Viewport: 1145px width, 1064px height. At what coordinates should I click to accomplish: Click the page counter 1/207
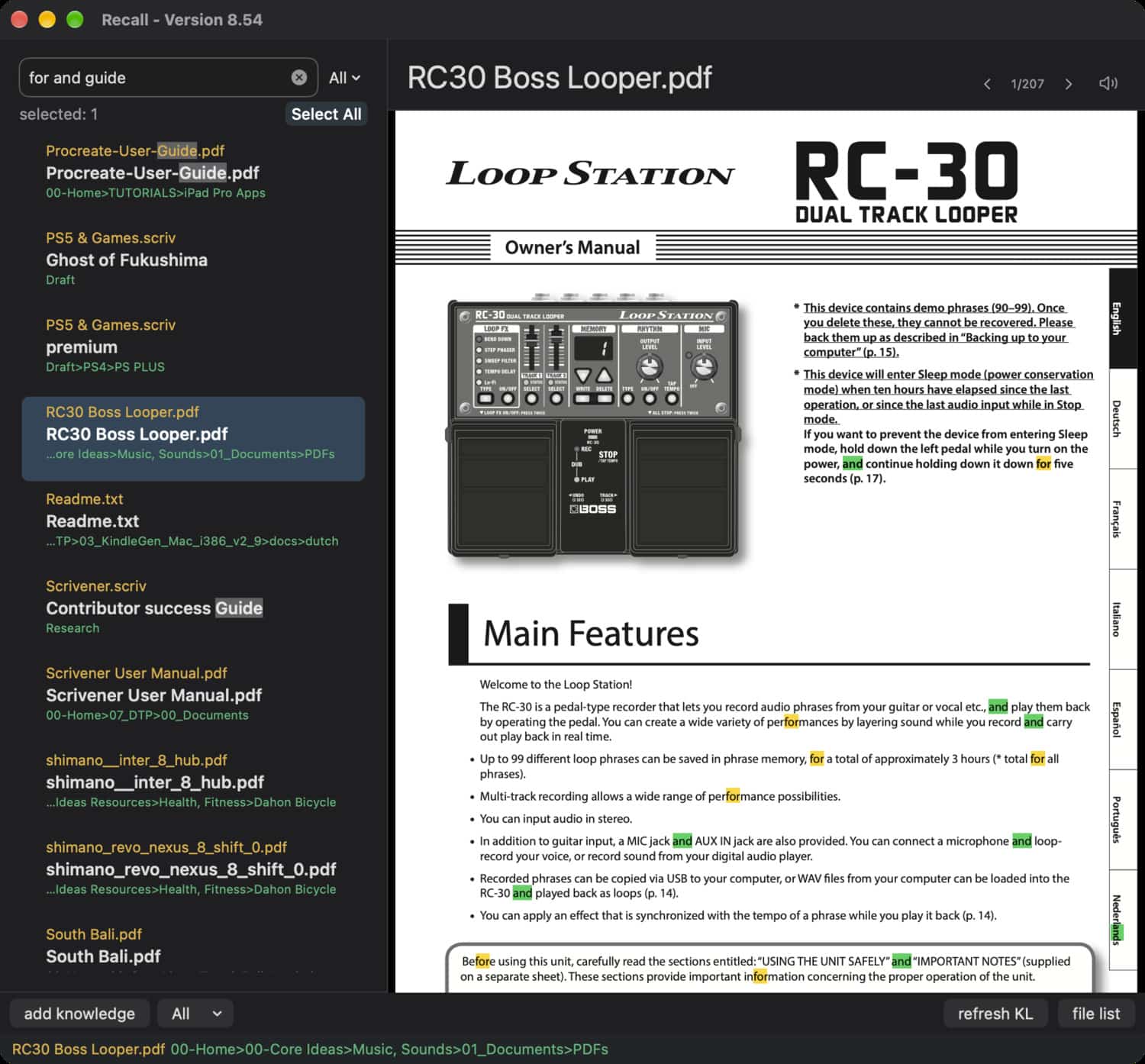click(x=1027, y=84)
